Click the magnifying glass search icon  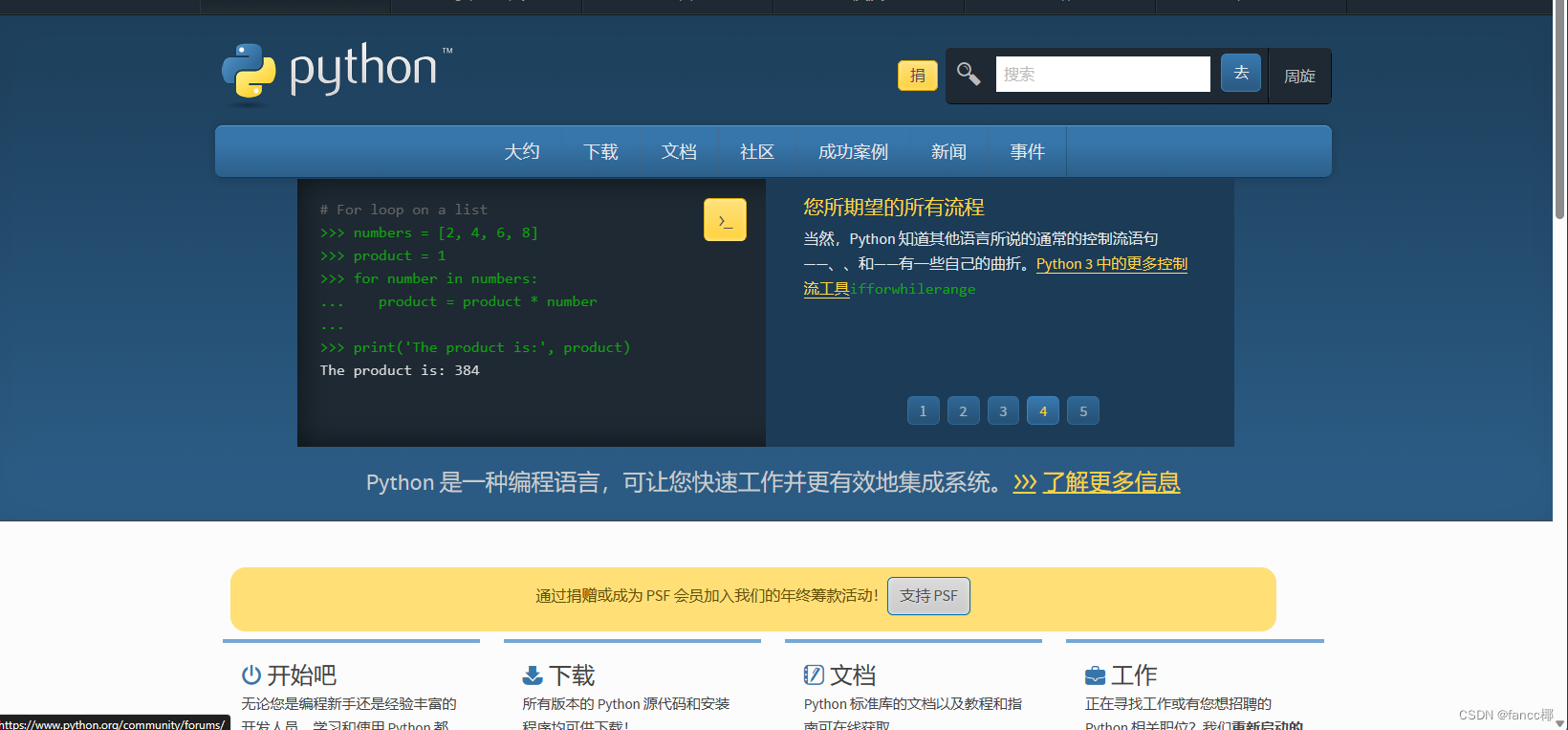pos(969,74)
